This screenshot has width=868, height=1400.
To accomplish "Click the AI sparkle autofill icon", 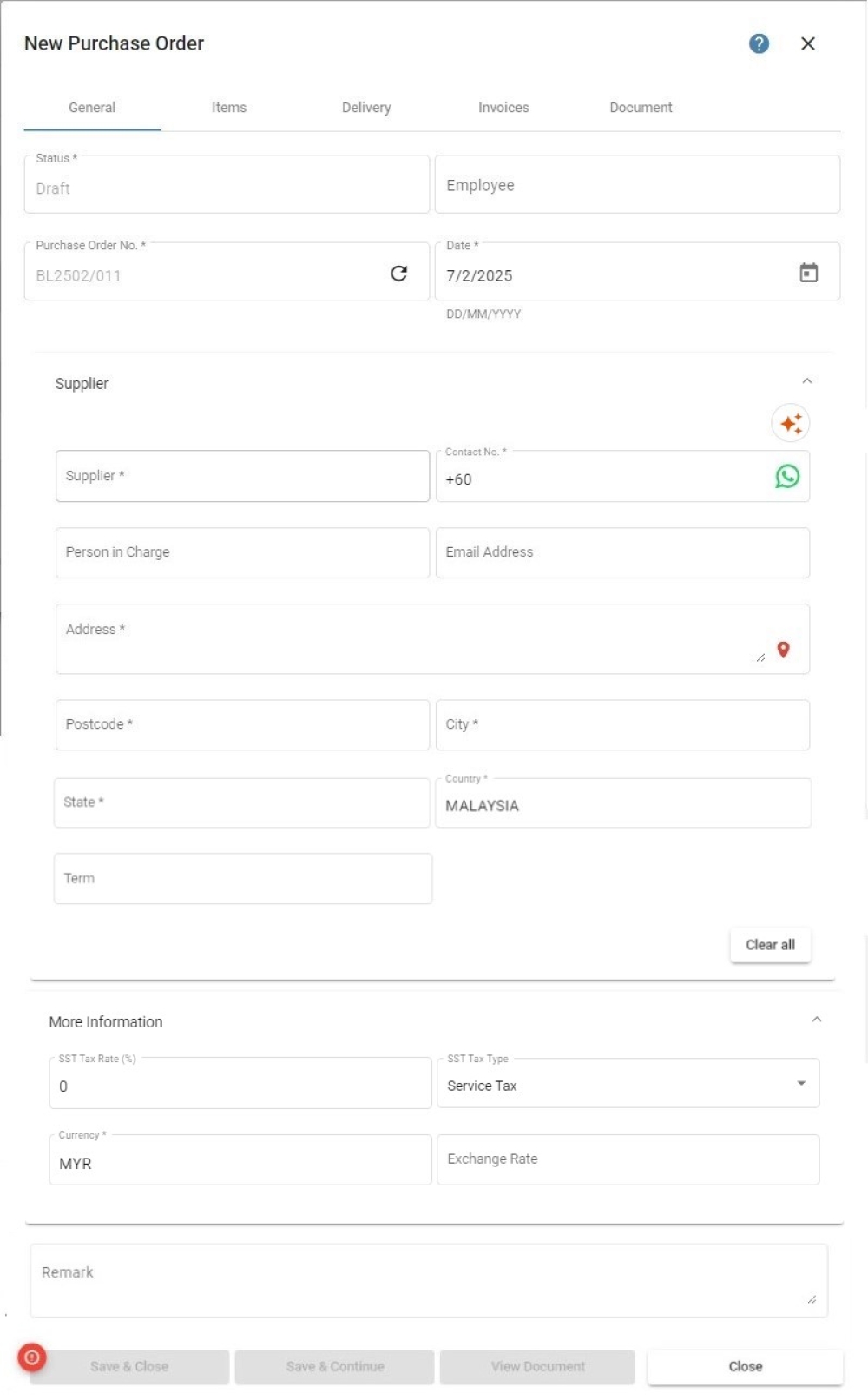I will [791, 423].
